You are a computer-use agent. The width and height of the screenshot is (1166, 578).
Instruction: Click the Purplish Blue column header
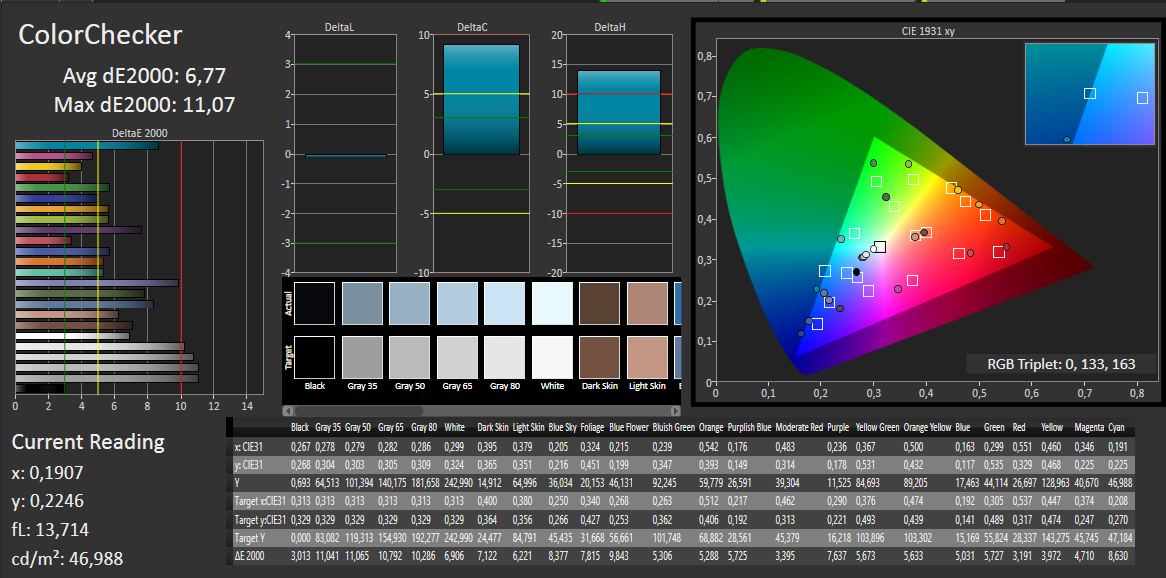pyautogui.click(x=750, y=428)
